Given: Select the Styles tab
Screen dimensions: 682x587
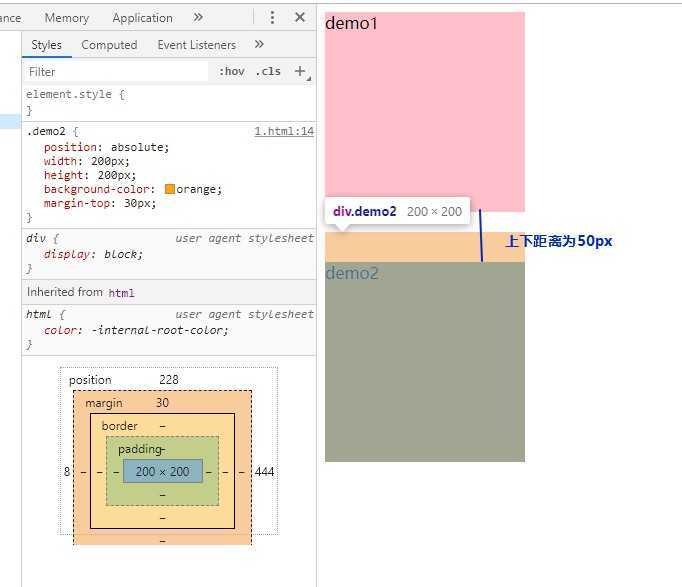Looking at the screenshot, I should click(46, 45).
